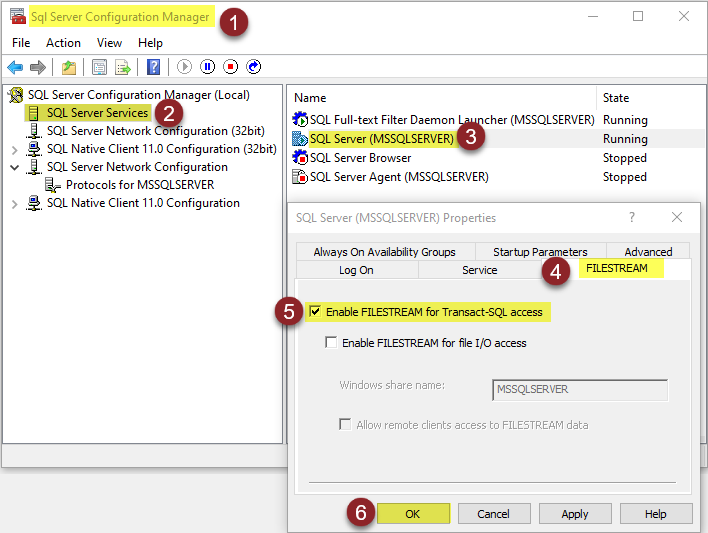Open the Action menu
This screenshot has height=533, width=708.
(63, 43)
